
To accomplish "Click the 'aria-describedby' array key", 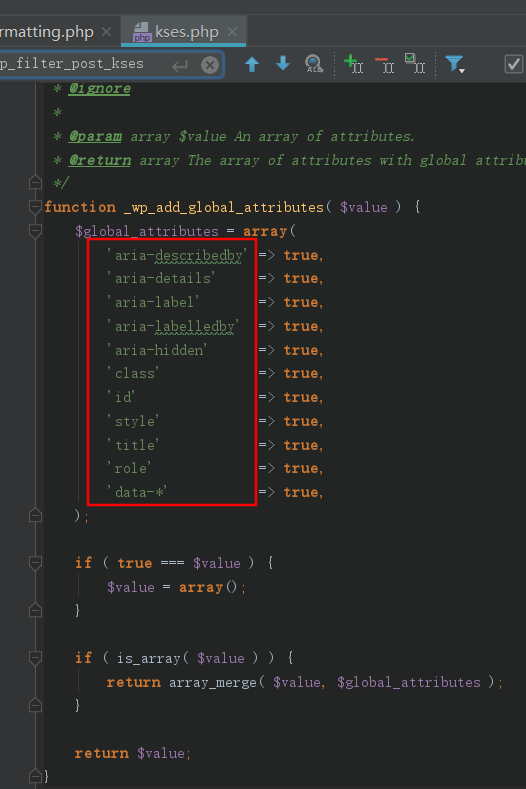I will tap(177, 256).
